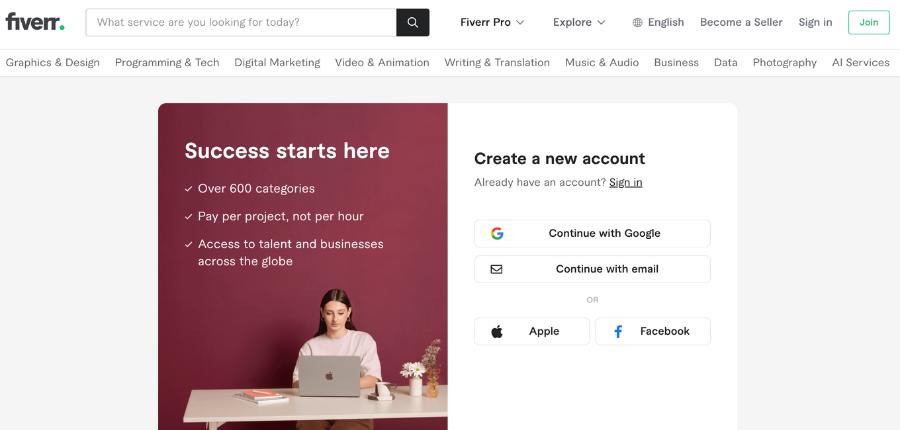Click the Google logo icon

coord(497,233)
